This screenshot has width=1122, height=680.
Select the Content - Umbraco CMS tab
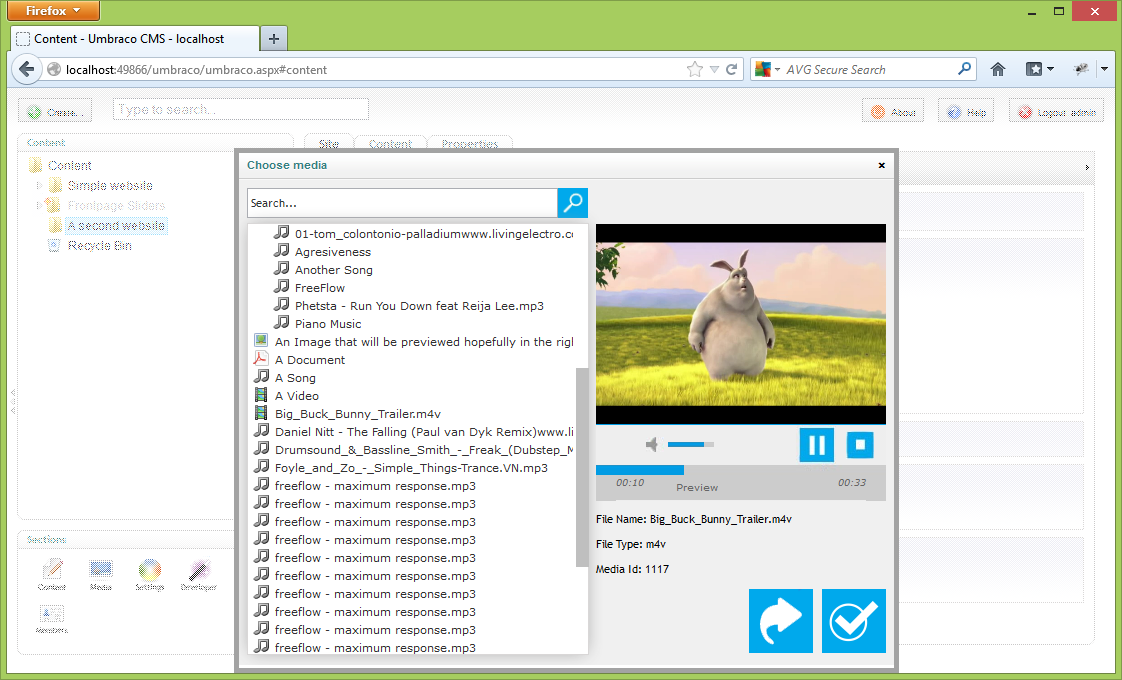(136, 39)
